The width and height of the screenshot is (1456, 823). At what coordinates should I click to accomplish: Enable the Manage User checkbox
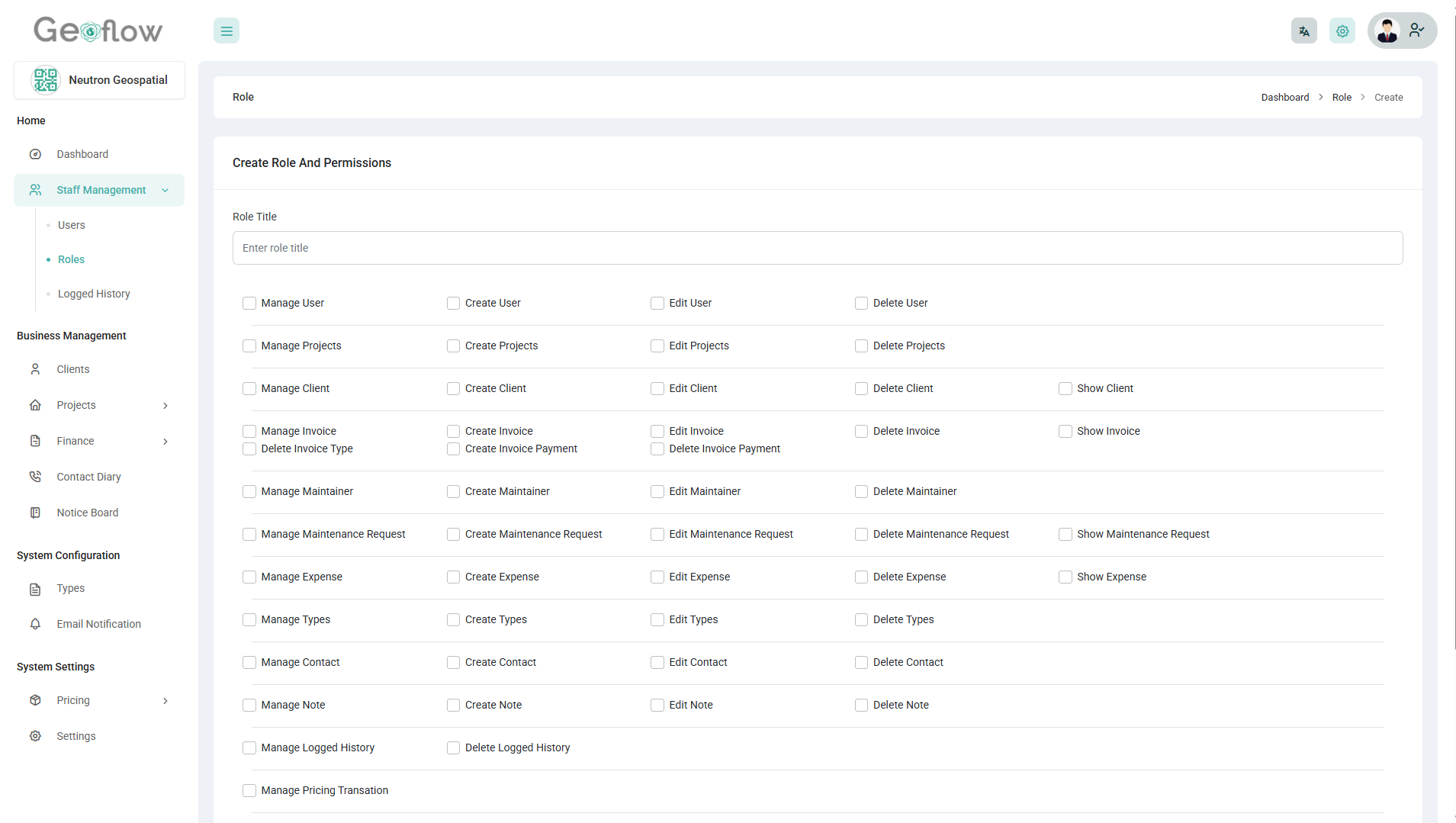coord(249,304)
